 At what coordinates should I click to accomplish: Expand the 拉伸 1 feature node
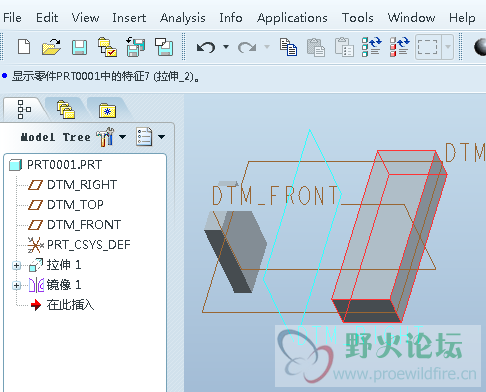point(16,265)
